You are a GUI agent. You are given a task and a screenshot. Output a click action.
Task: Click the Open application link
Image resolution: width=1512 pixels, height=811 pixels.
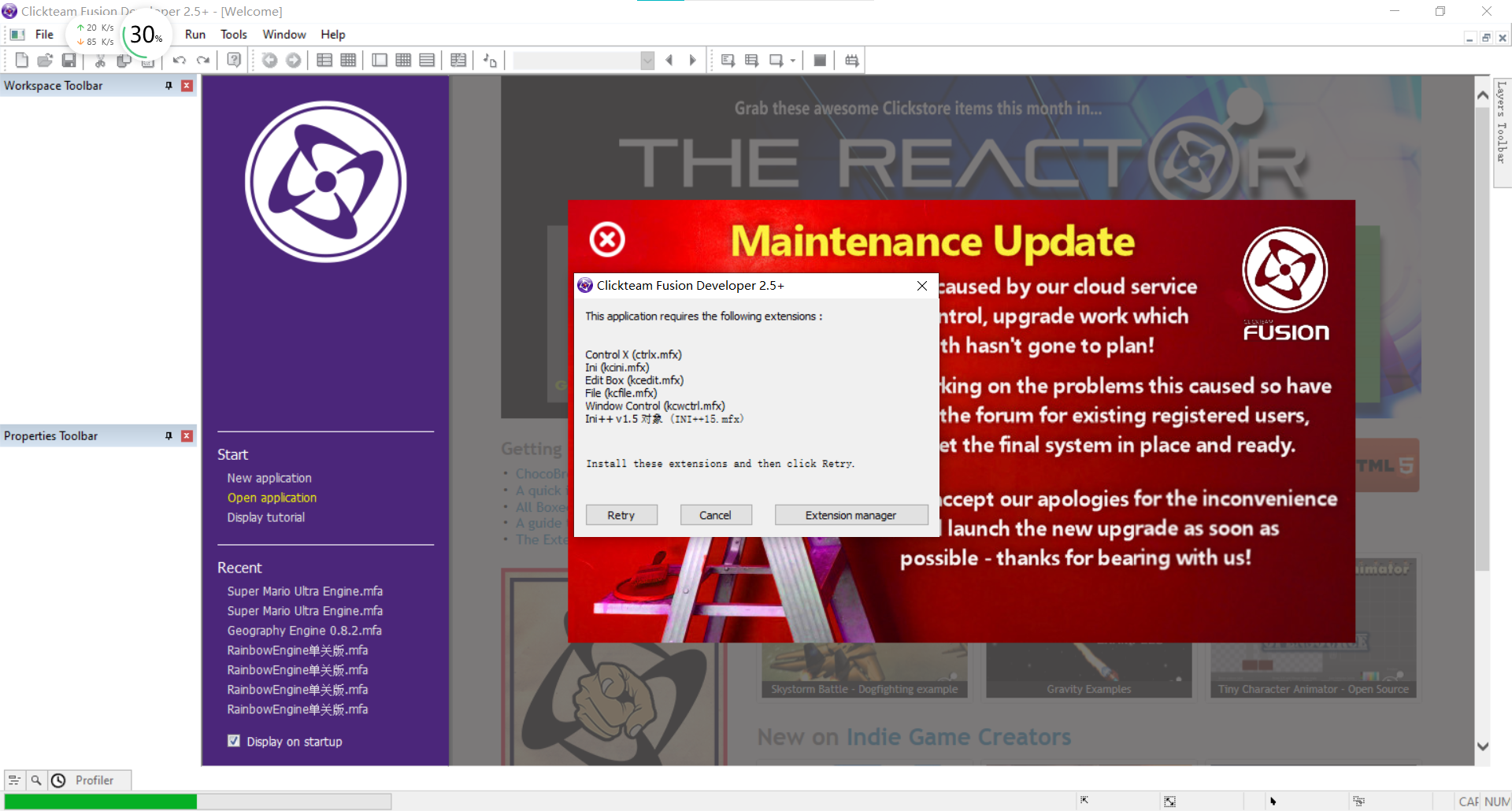272,498
